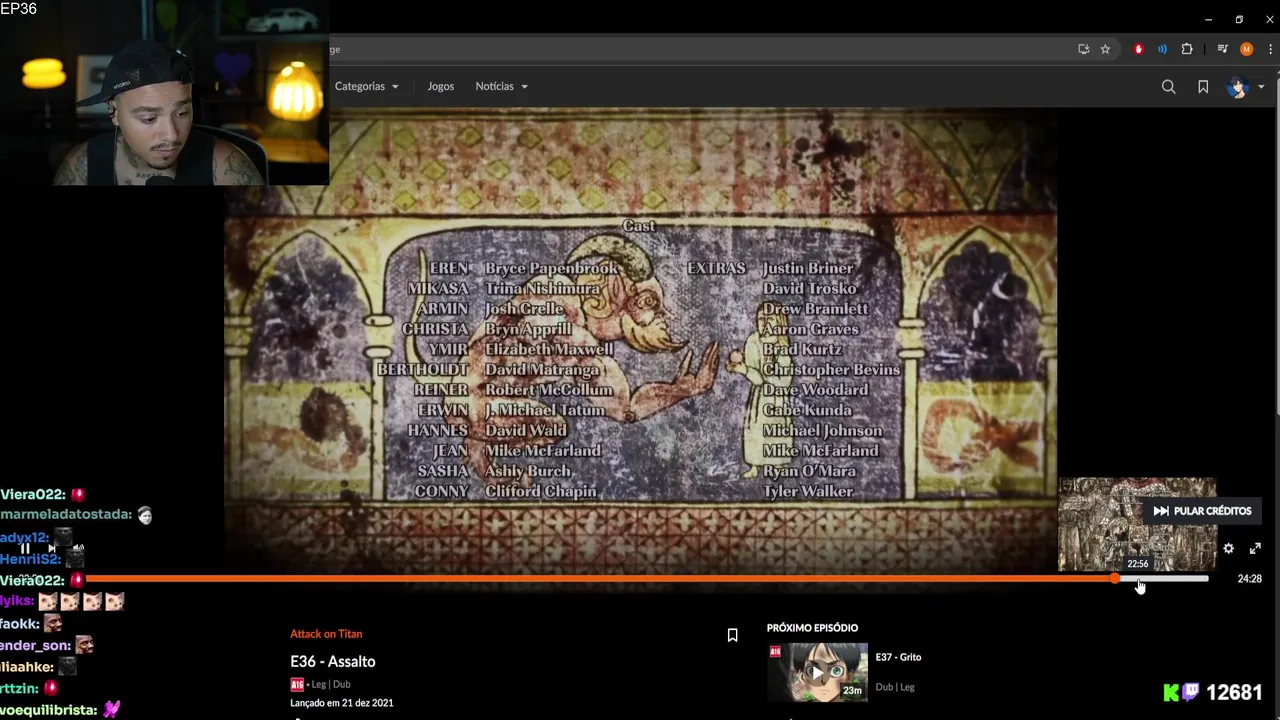
Task: Bookmark this page with the star icon
Action: point(1105,49)
